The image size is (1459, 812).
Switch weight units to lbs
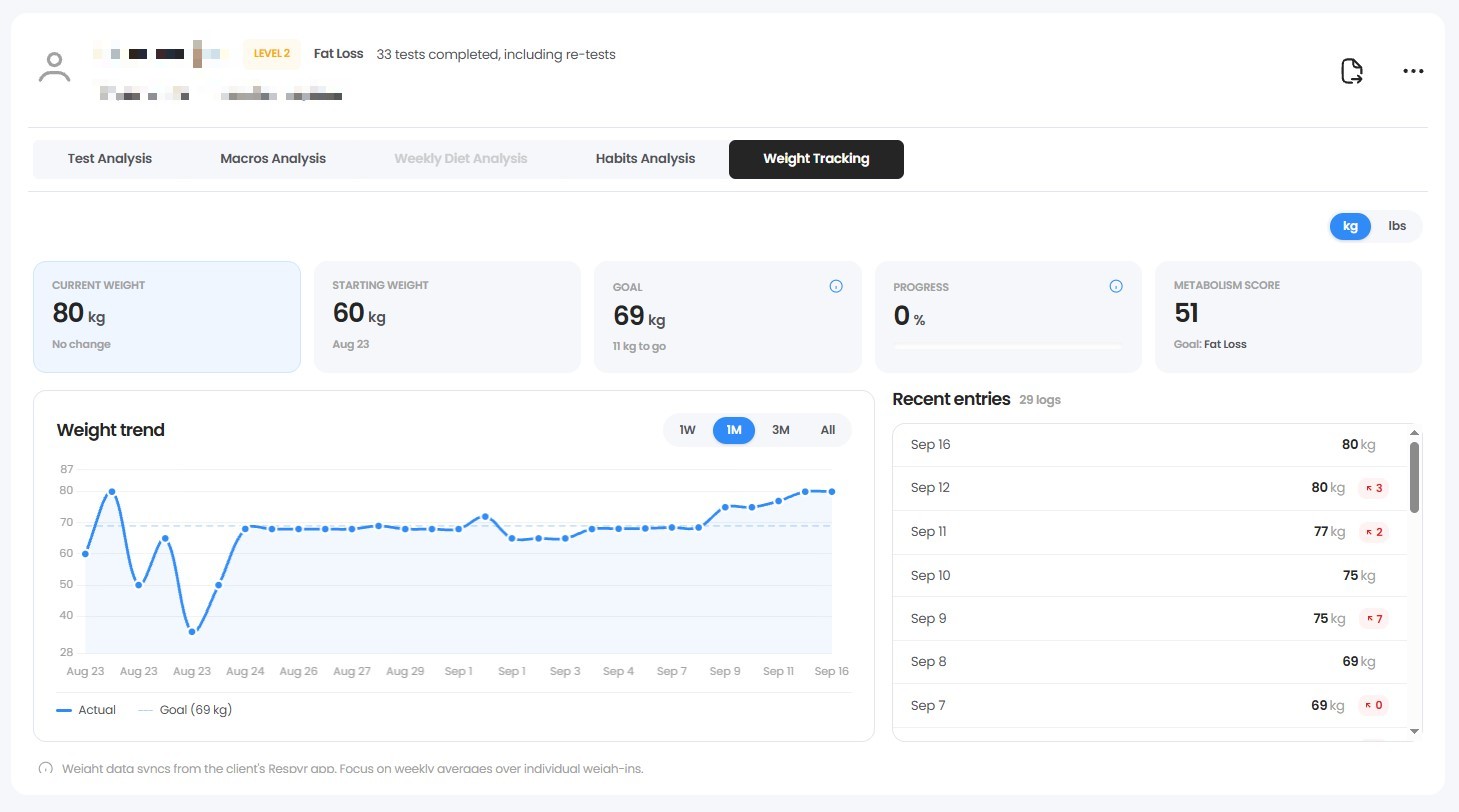1397,226
